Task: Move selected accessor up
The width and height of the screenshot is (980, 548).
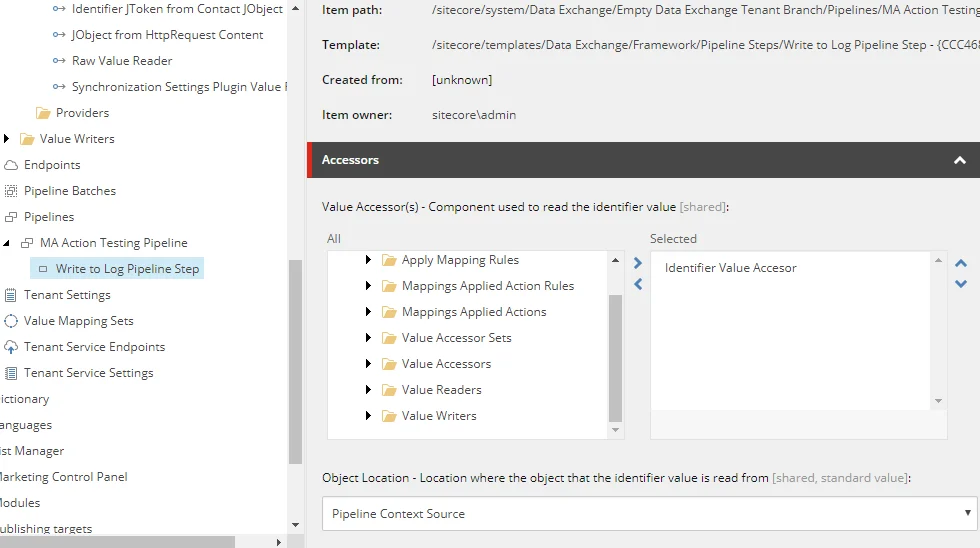Action: click(x=961, y=263)
